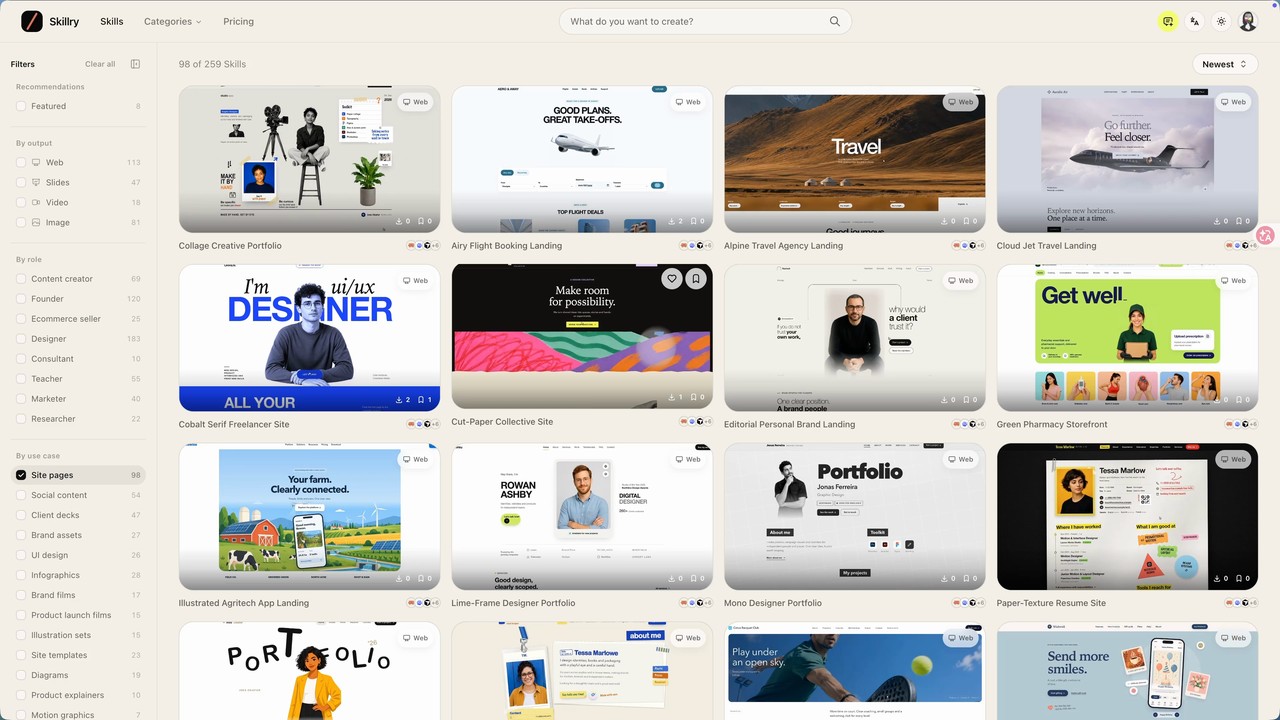
Task: Uncheck the Site pages use case filter
Action: (21, 475)
